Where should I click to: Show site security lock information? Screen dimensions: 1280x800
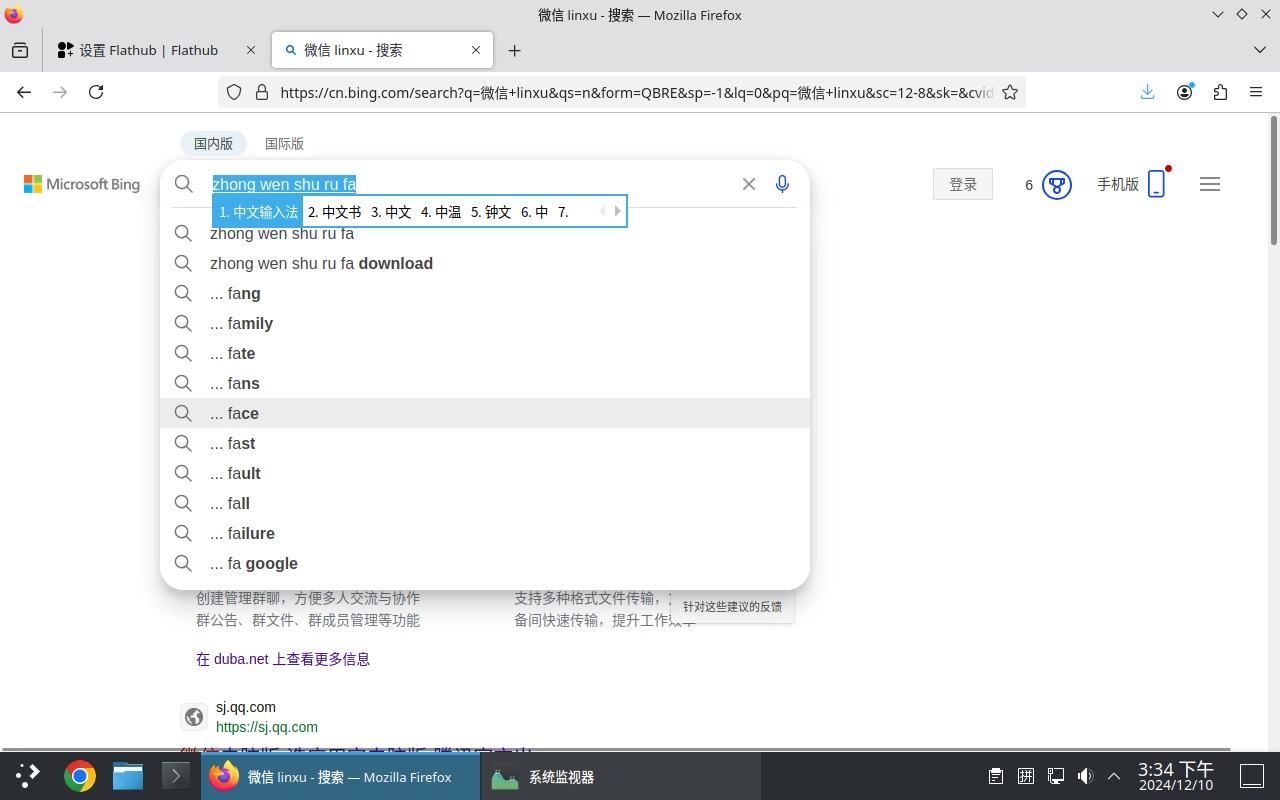click(x=262, y=92)
